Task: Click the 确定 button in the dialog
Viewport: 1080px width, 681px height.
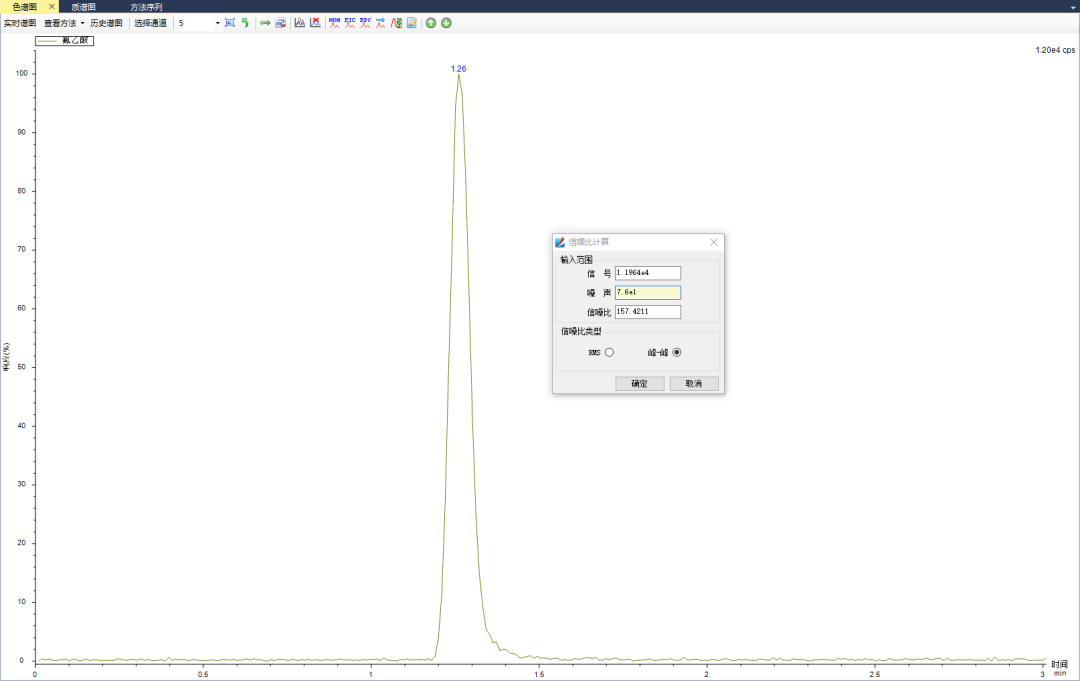Action: 639,384
